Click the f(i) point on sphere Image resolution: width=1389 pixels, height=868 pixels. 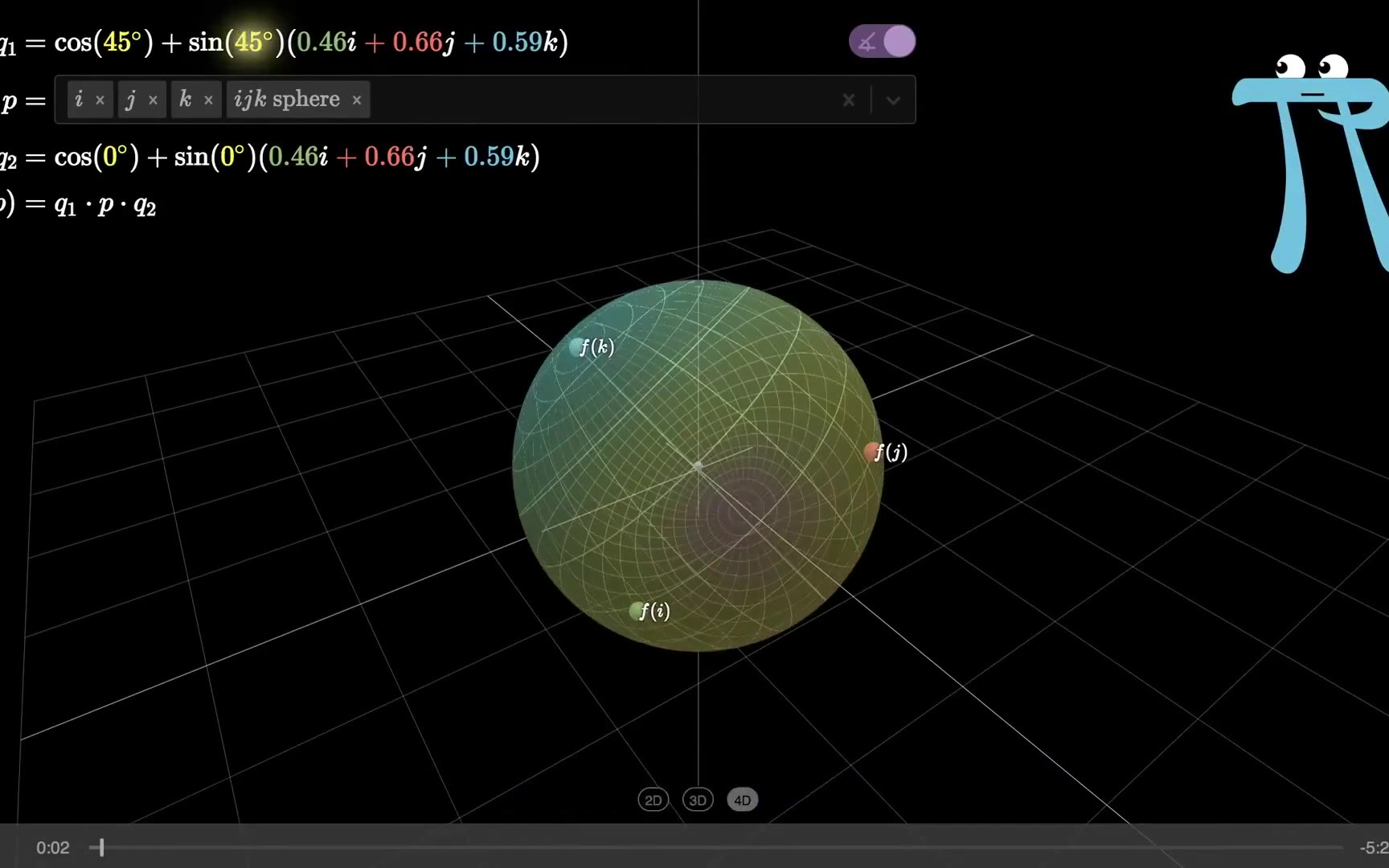[x=637, y=612]
